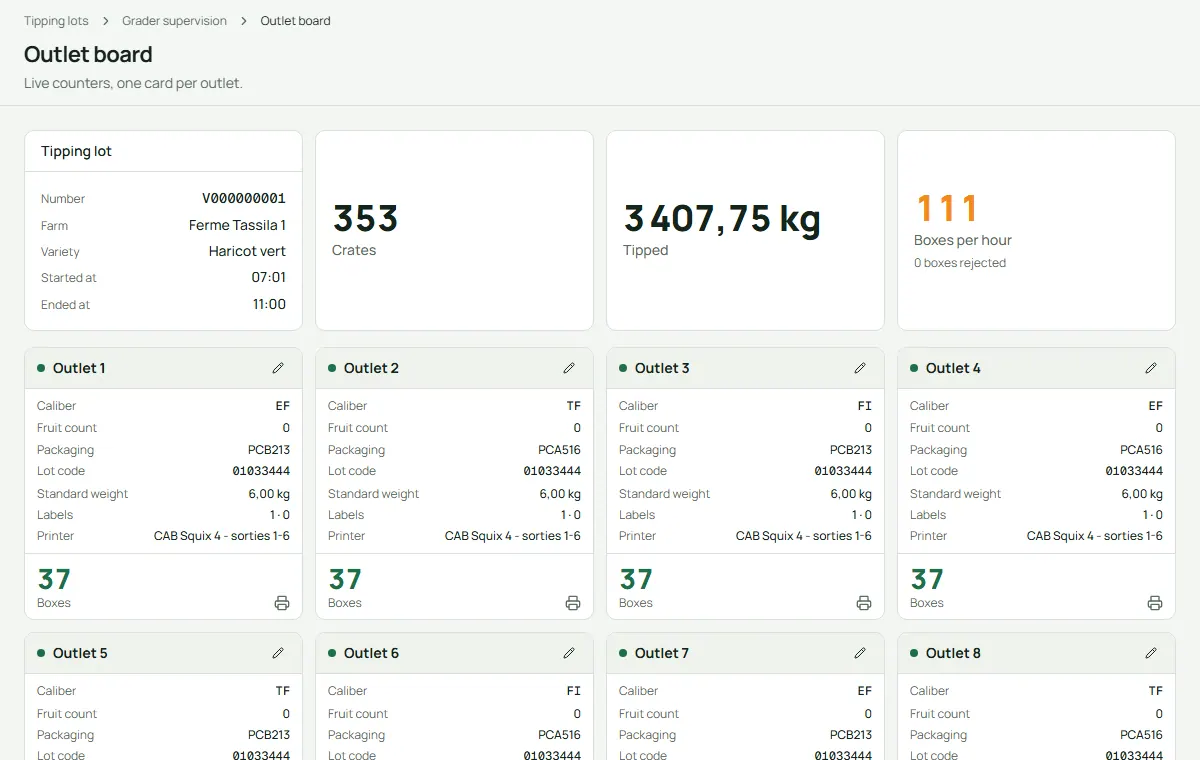Edit Outlet 1 with the pencil icon
The width and height of the screenshot is (1200, 760).
278,368
